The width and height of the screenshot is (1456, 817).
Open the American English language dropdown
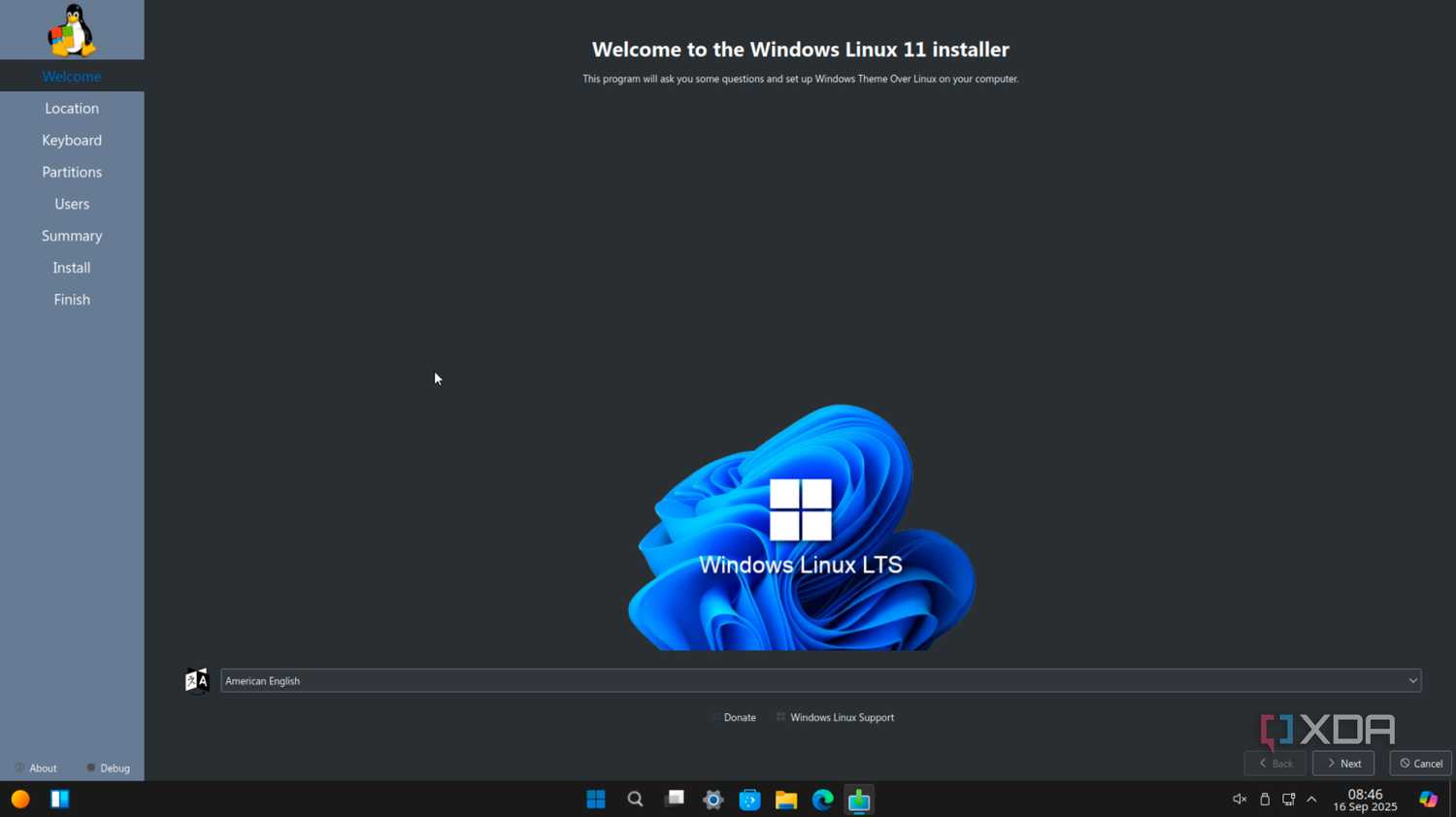coord(820,680)
